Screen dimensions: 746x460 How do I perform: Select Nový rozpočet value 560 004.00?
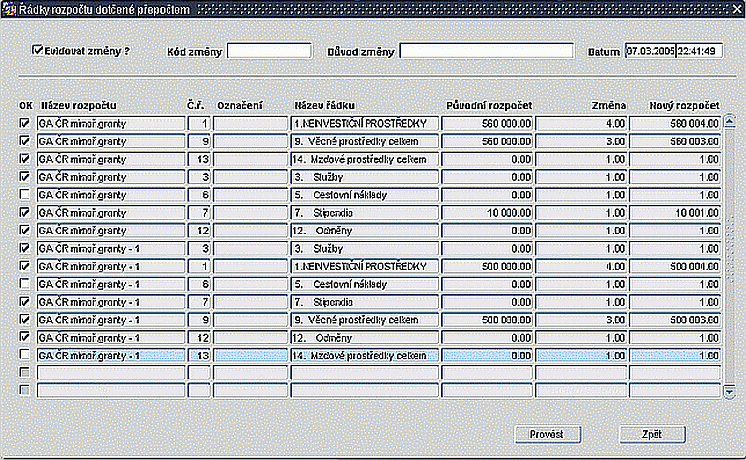[675, 123]
